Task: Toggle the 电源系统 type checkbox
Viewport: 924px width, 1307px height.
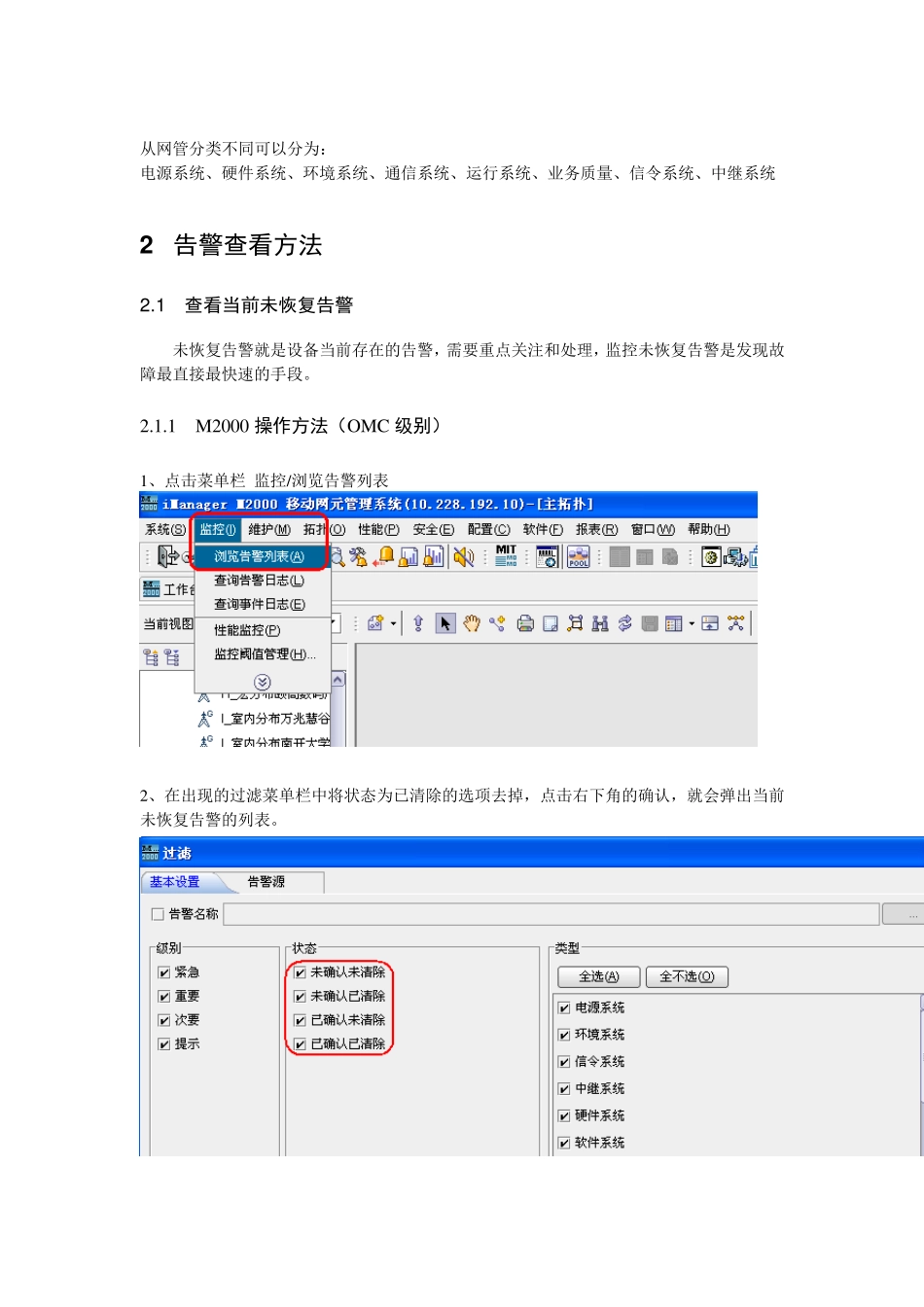Action: [564, 1008]
